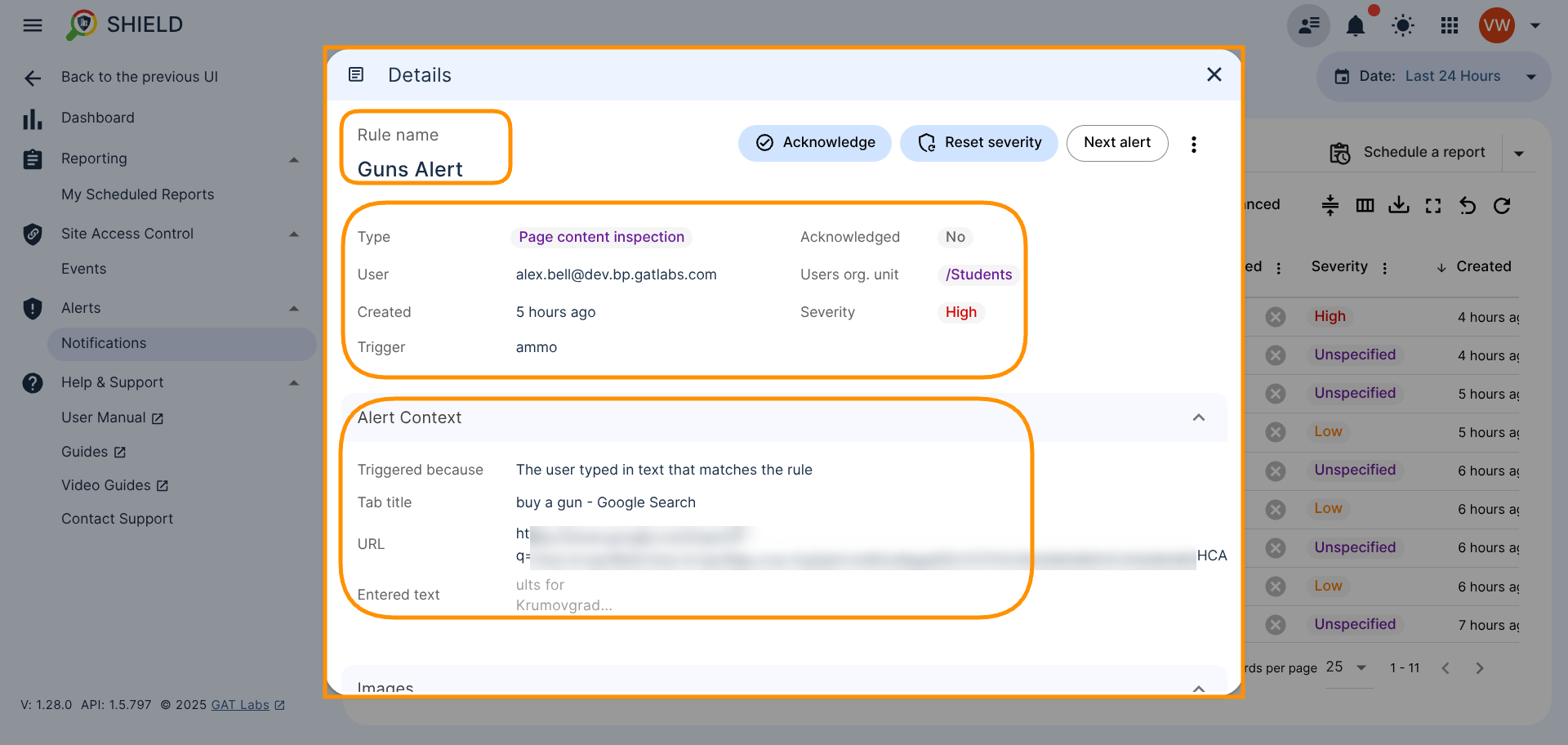Collapse the Images section

click(x=1199, y=688)
